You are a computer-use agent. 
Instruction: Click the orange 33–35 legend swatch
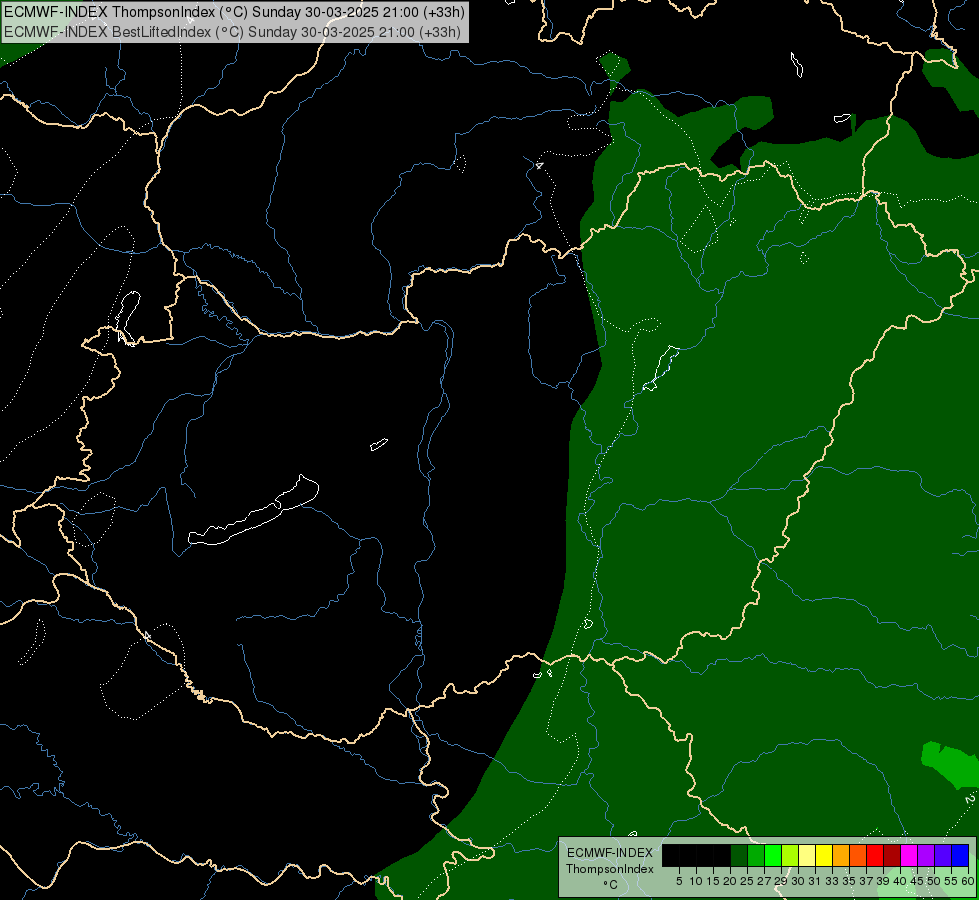841,855
